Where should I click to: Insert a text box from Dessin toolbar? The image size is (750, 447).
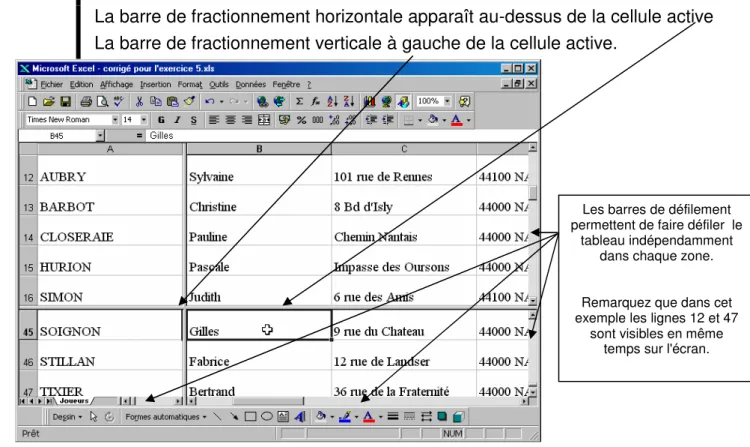point(283,417)
